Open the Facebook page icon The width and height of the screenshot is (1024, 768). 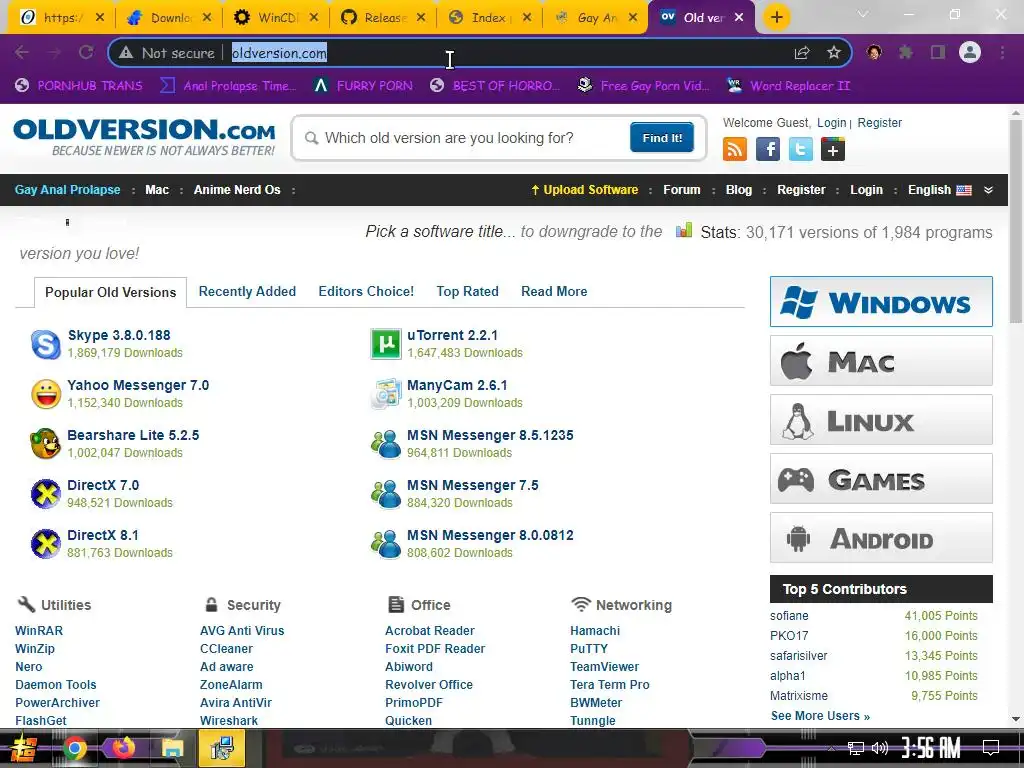767,150
